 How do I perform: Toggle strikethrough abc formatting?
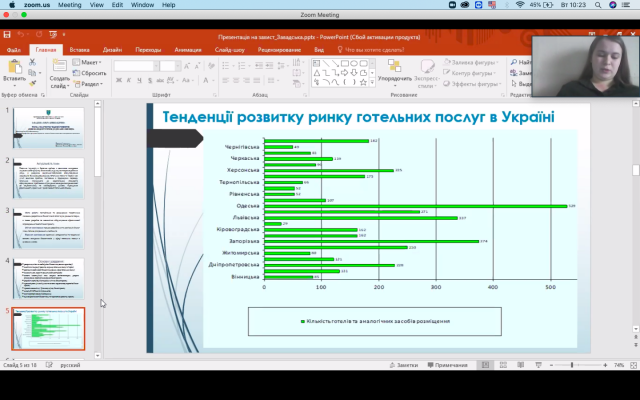click(x=160, y=80)
